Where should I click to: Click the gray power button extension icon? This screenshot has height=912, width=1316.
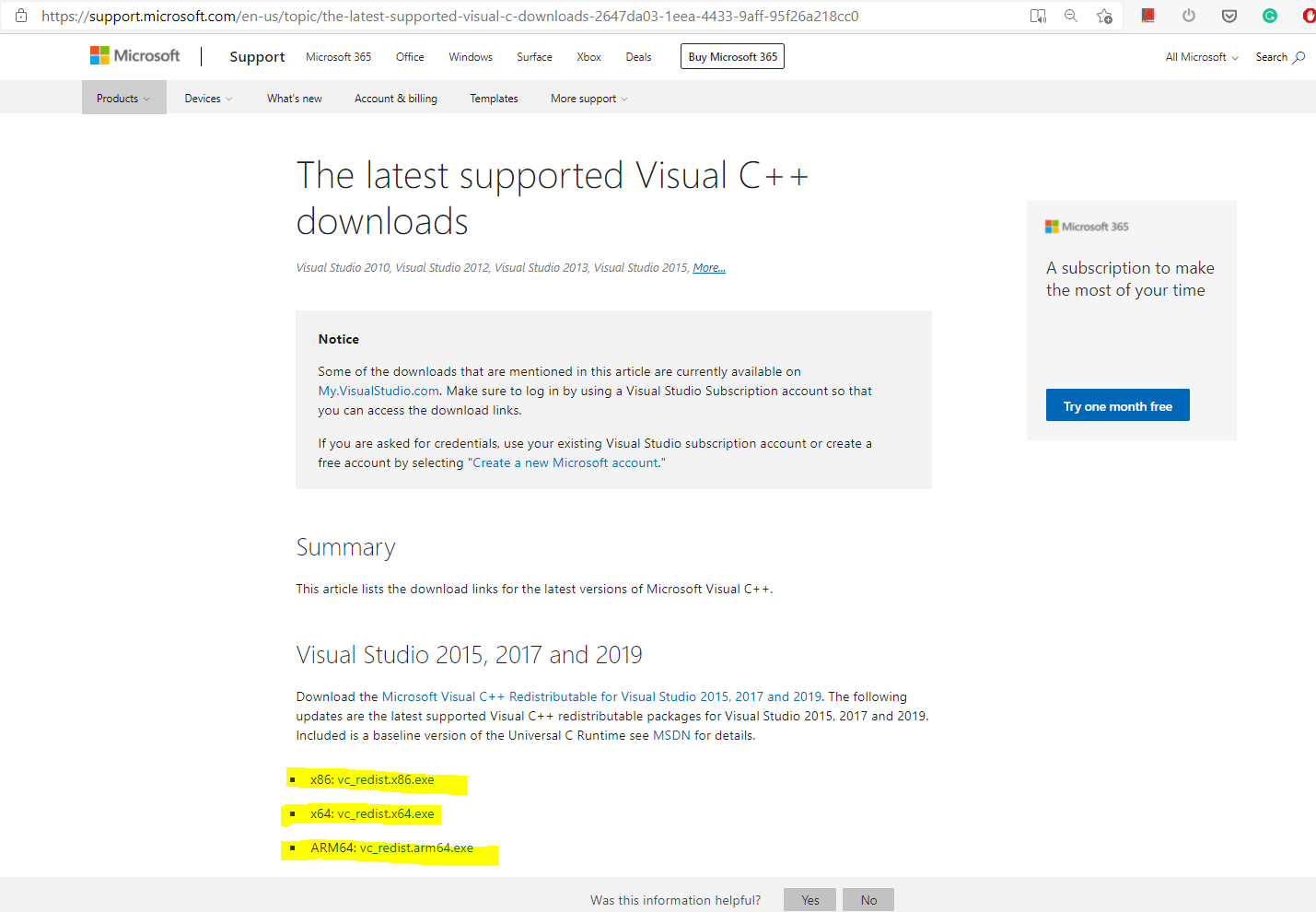[x=1189, y=16]
